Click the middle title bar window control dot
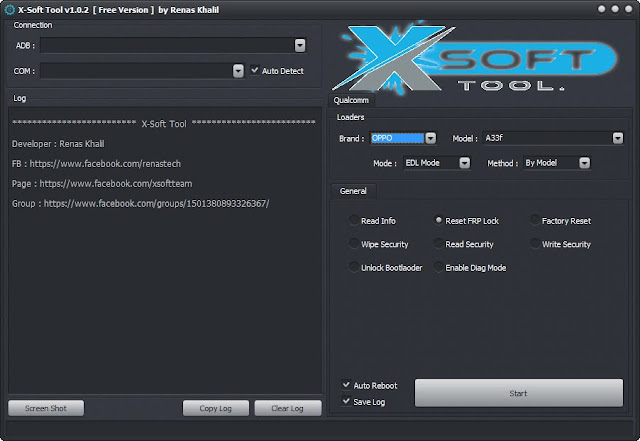This screenshot has width=640, height=441. coord(615,9)
